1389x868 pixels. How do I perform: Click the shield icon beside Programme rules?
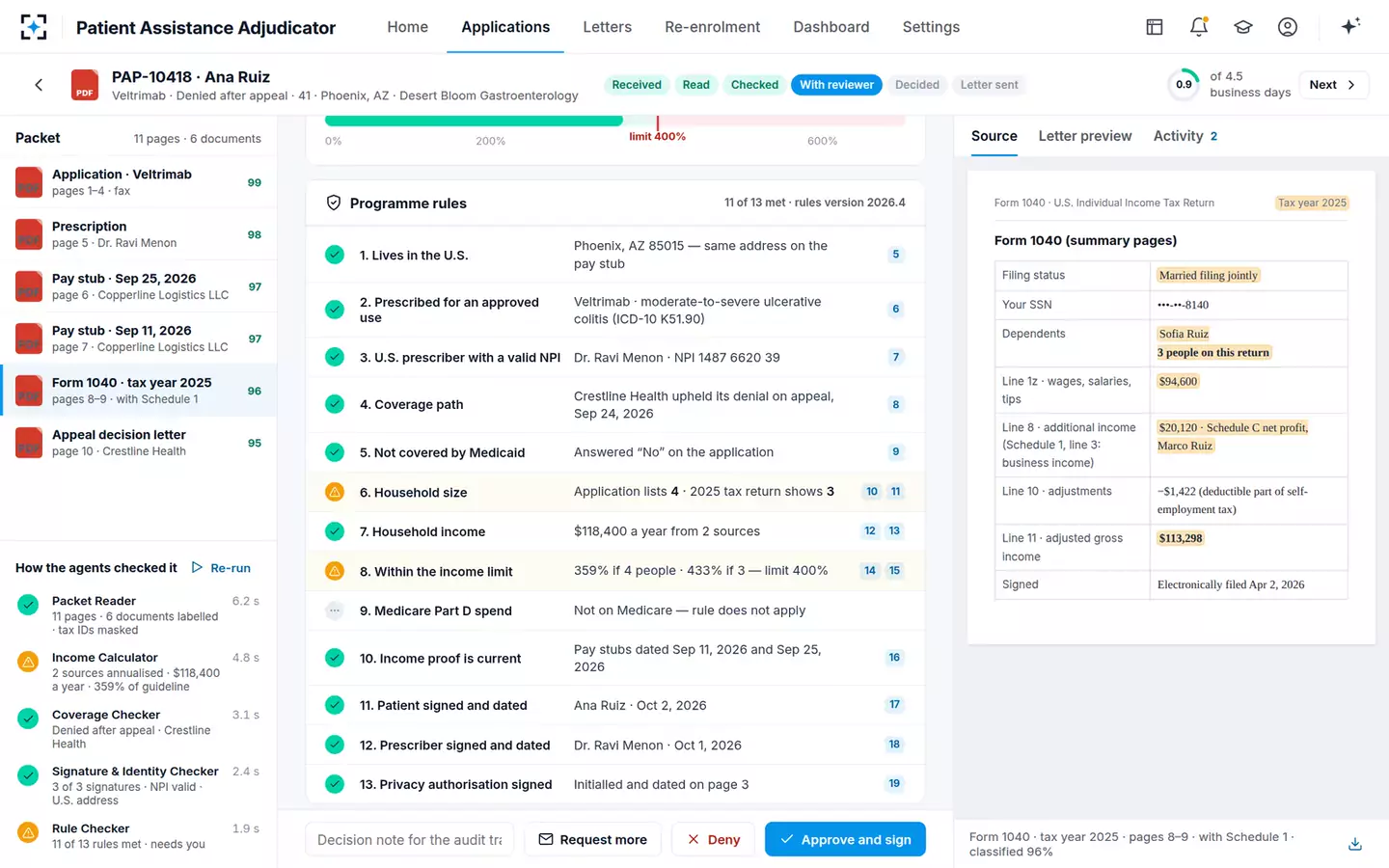[x=334, y=203]
